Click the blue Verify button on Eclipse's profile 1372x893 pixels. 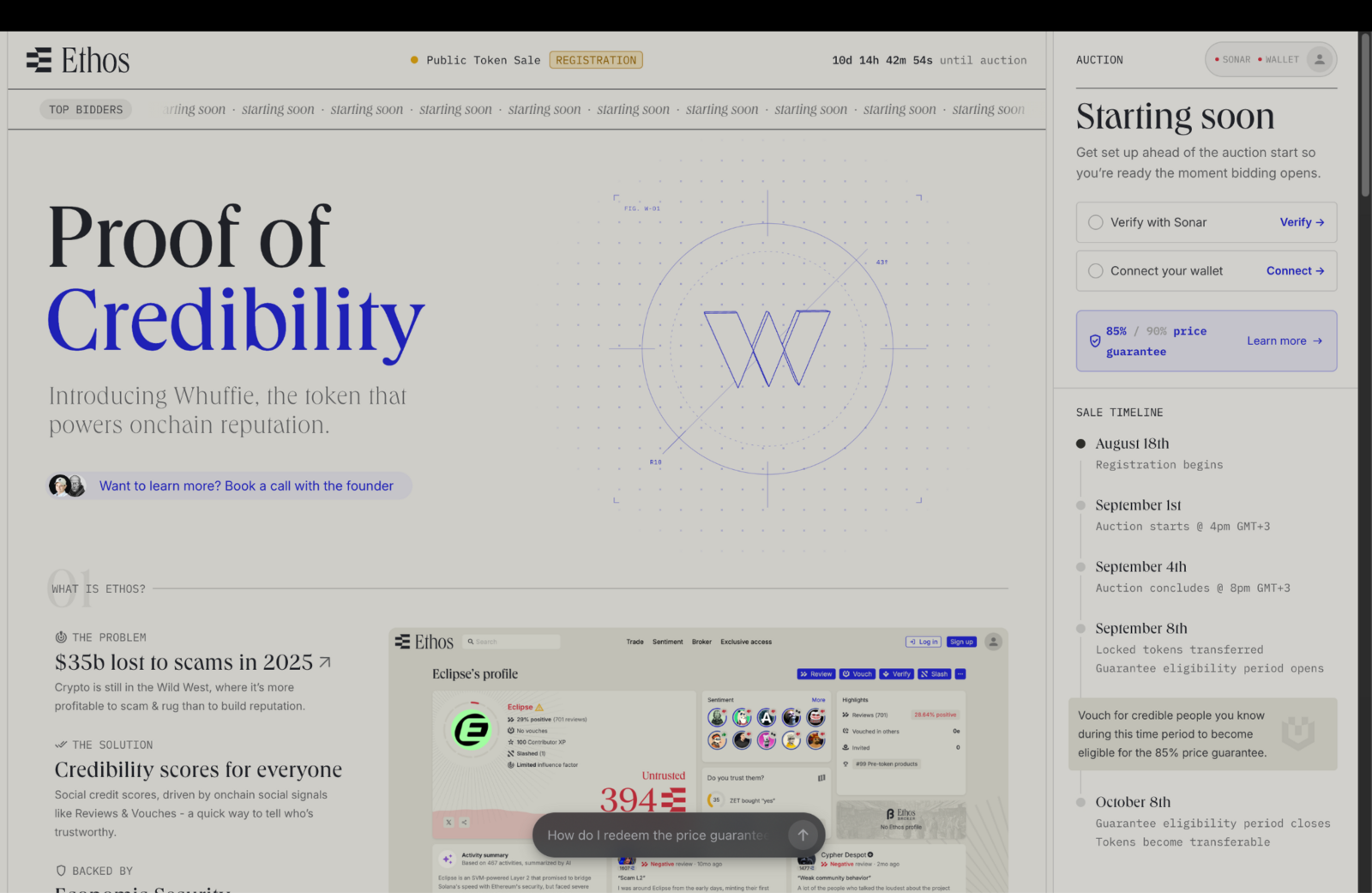tap(897, 674)
